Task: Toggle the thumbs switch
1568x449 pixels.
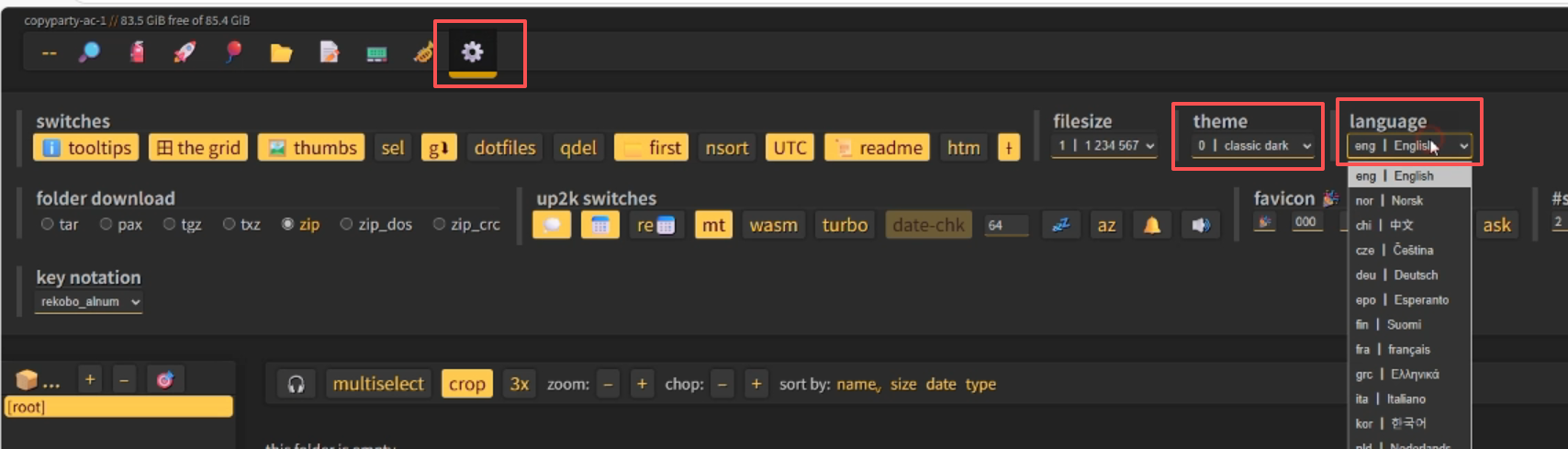Action: pyautogui.click(x=311, y=148)
